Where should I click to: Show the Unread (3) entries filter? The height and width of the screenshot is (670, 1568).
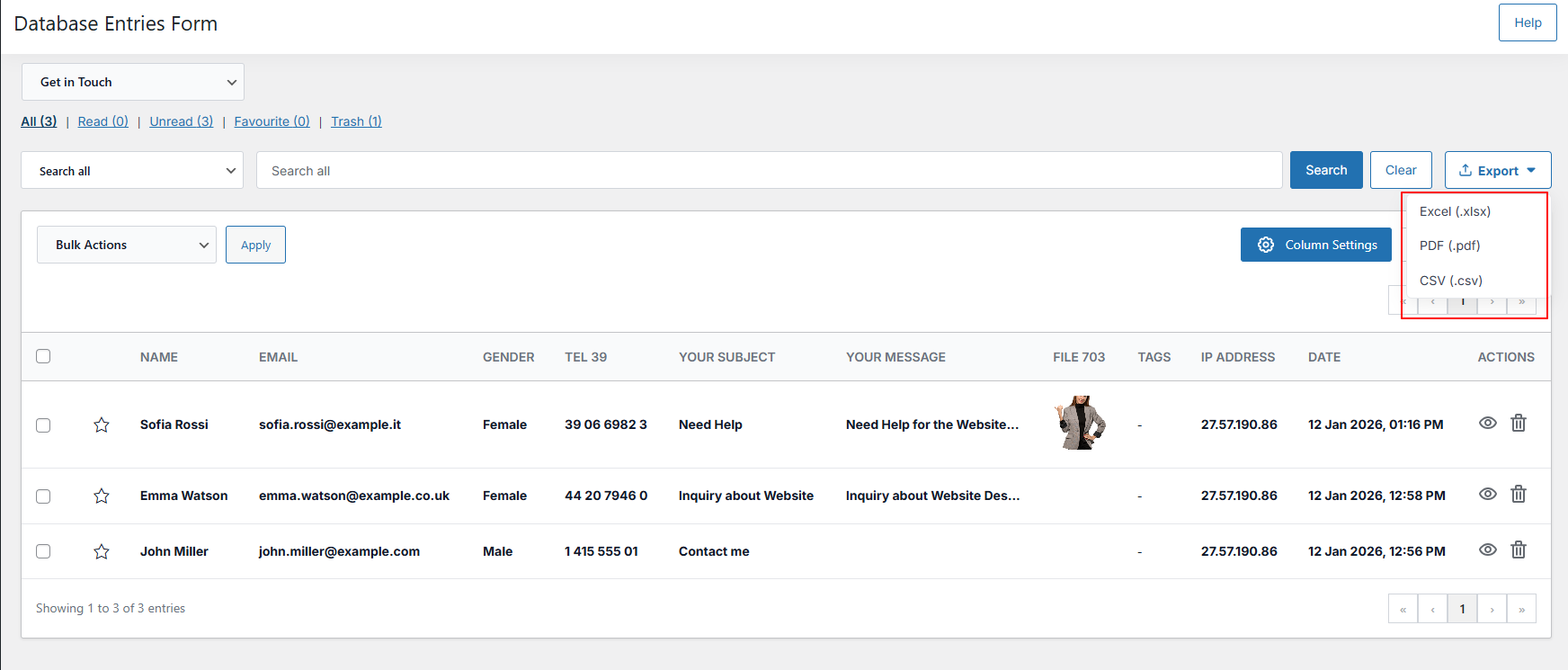pyautogui.click(x=181, y=121)
